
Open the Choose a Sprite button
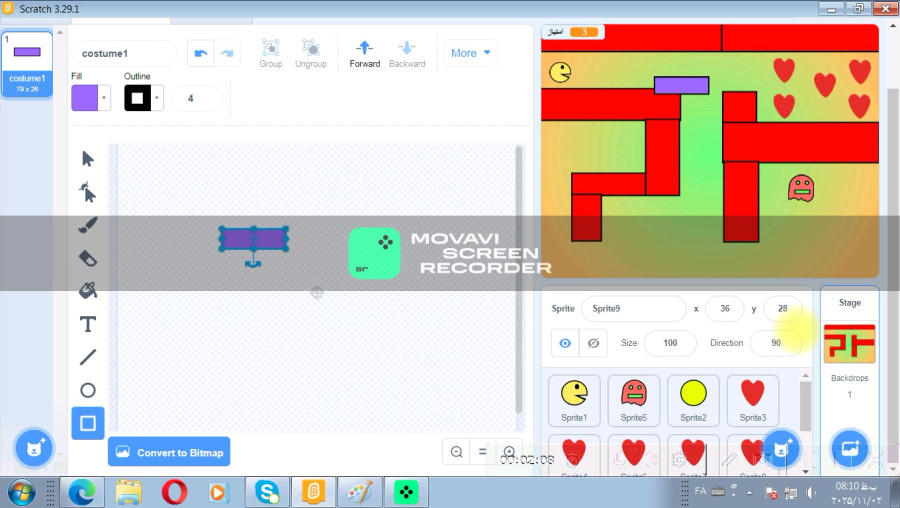(x=781, y=448)
